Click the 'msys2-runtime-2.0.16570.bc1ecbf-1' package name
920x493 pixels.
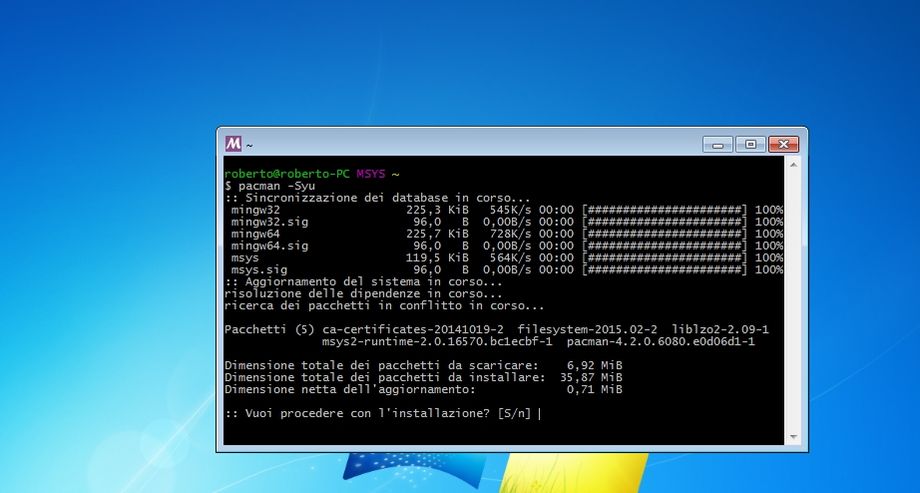(437, 342)
